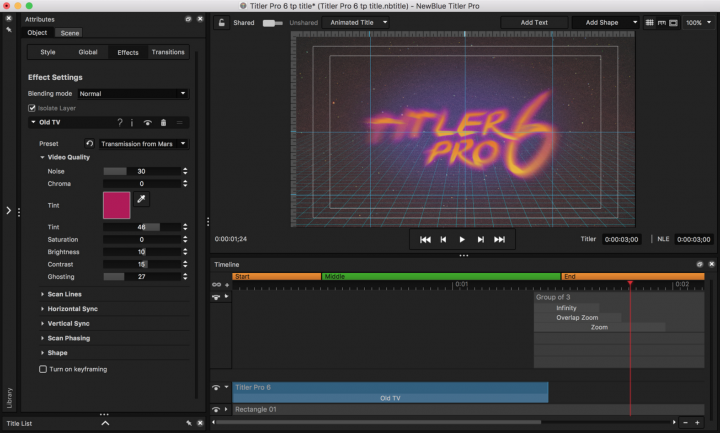The image size is (720, 433).
Task: Toggle Old TV effect visibility eye
Action: (x=147, y=123)
